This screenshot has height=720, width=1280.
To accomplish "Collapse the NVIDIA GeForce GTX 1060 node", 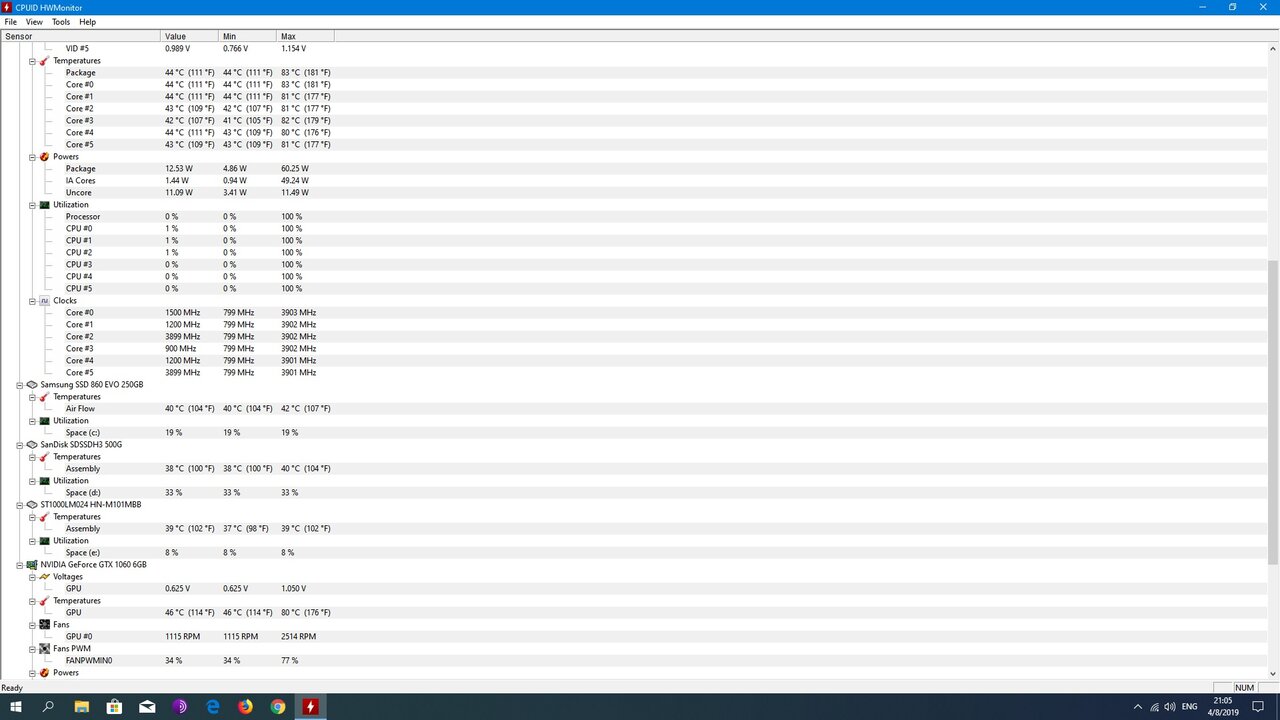I will point(20,565).
